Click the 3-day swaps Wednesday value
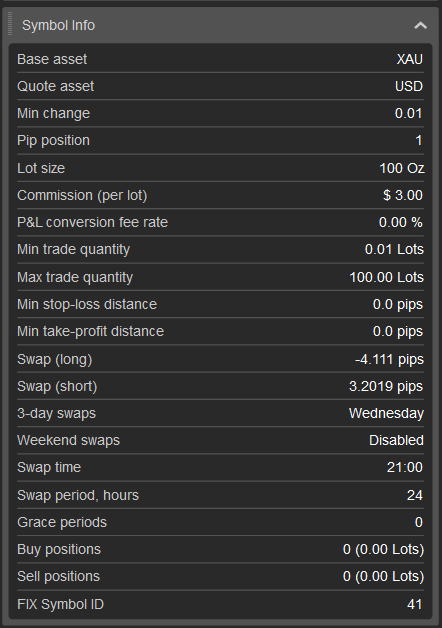Screen dimensions: 442x628 [386, 413]
